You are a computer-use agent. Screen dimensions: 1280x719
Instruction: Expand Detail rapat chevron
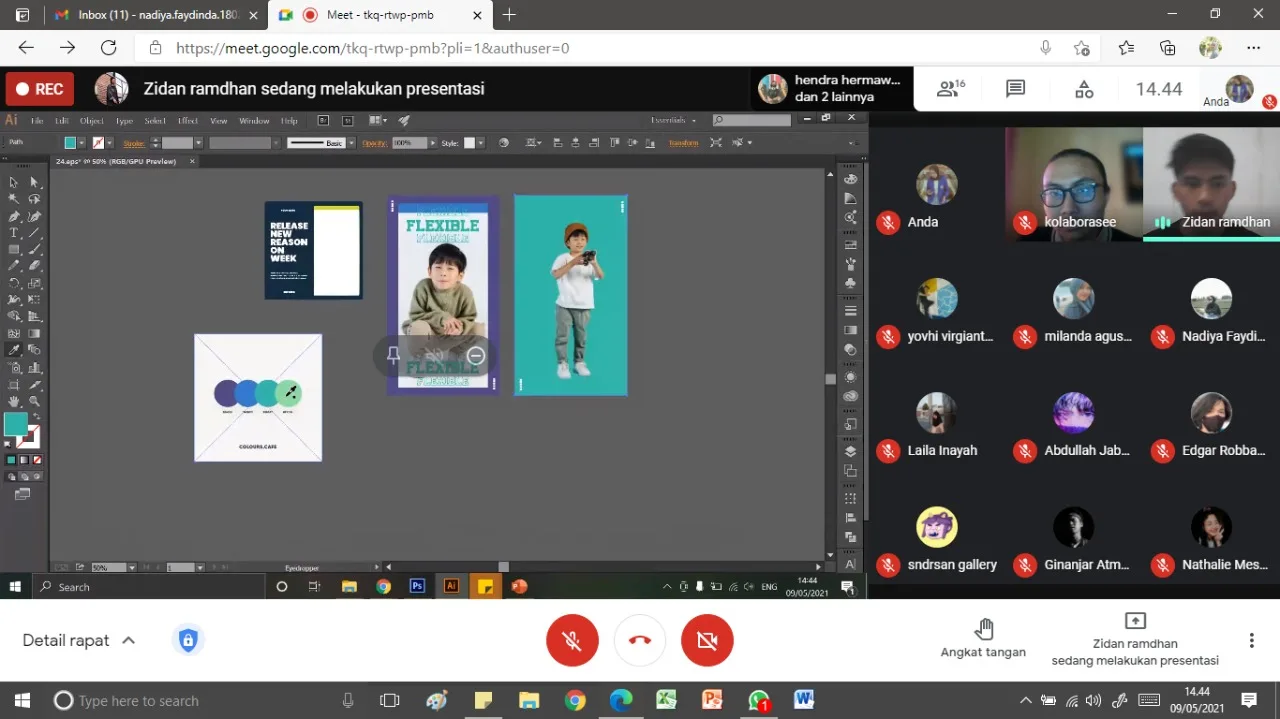[128, 640]
